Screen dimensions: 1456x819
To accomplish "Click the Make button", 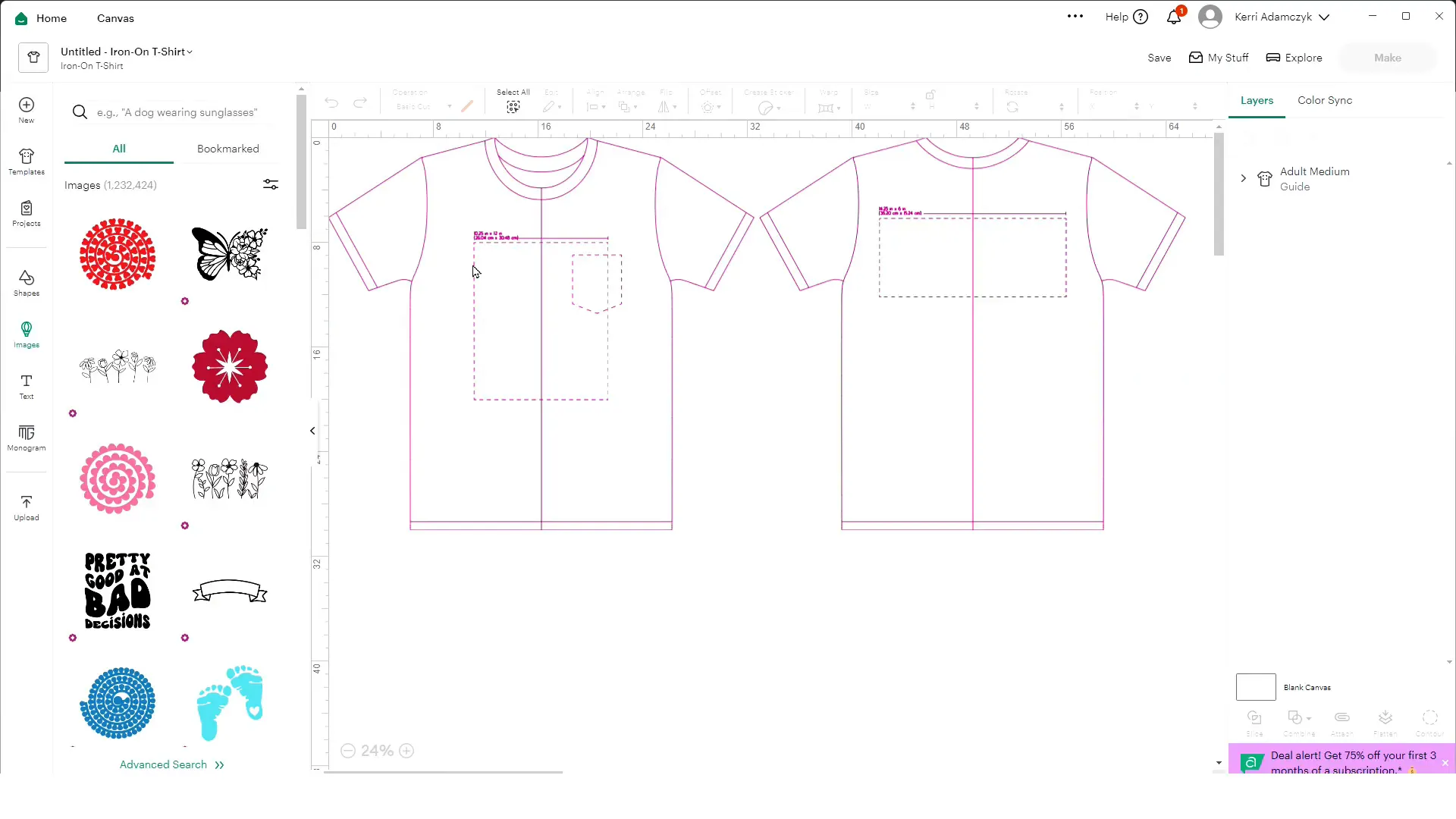I will (1386, 57).
